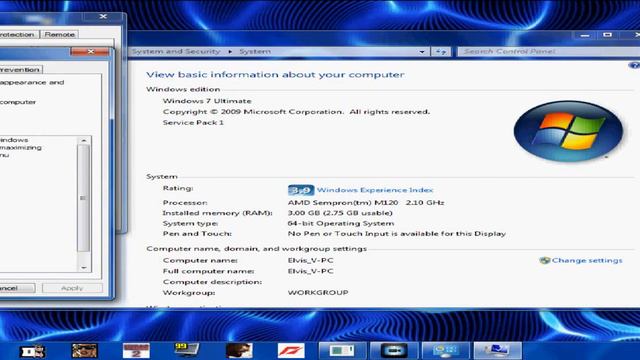Click System and Security in the breadcrumb

[x=176, y=51]
